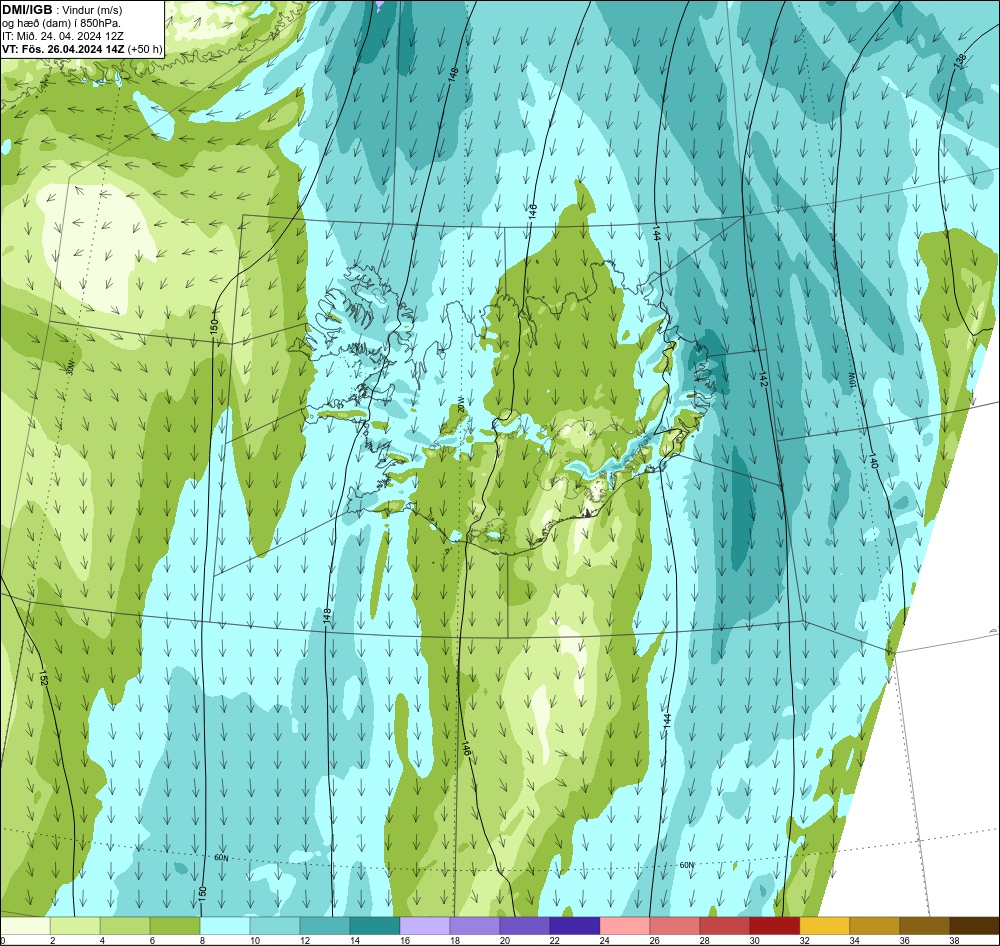Click the pink 24–26 m/s legend swatch
This screenshot has height=946, width=1000.
(624, 926)
